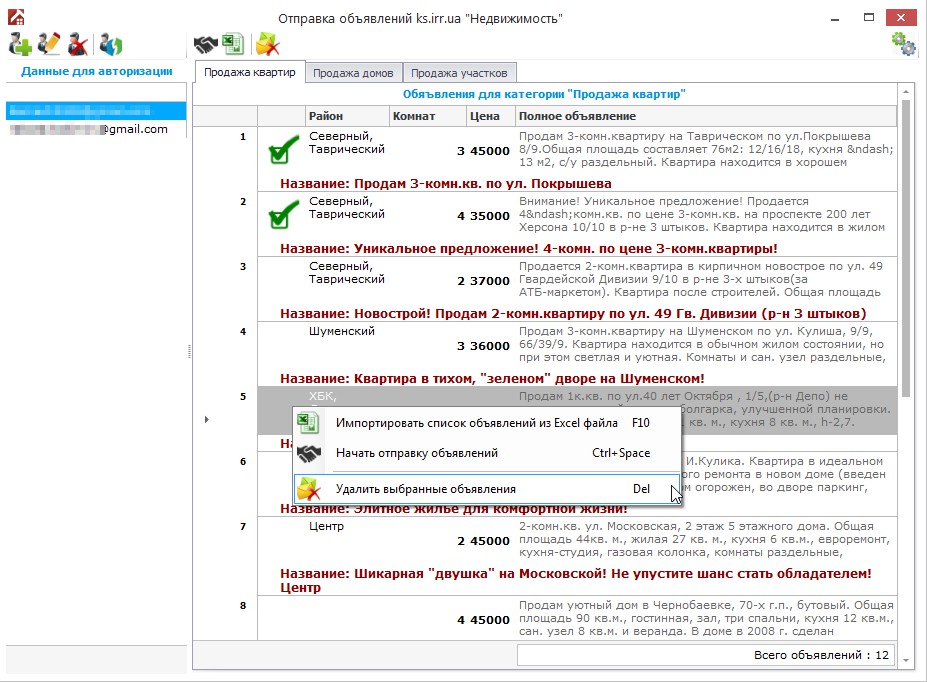This screenshot has width=927, height=682.
Task: Select price cell 36000 in row 4
Action: 490,346
